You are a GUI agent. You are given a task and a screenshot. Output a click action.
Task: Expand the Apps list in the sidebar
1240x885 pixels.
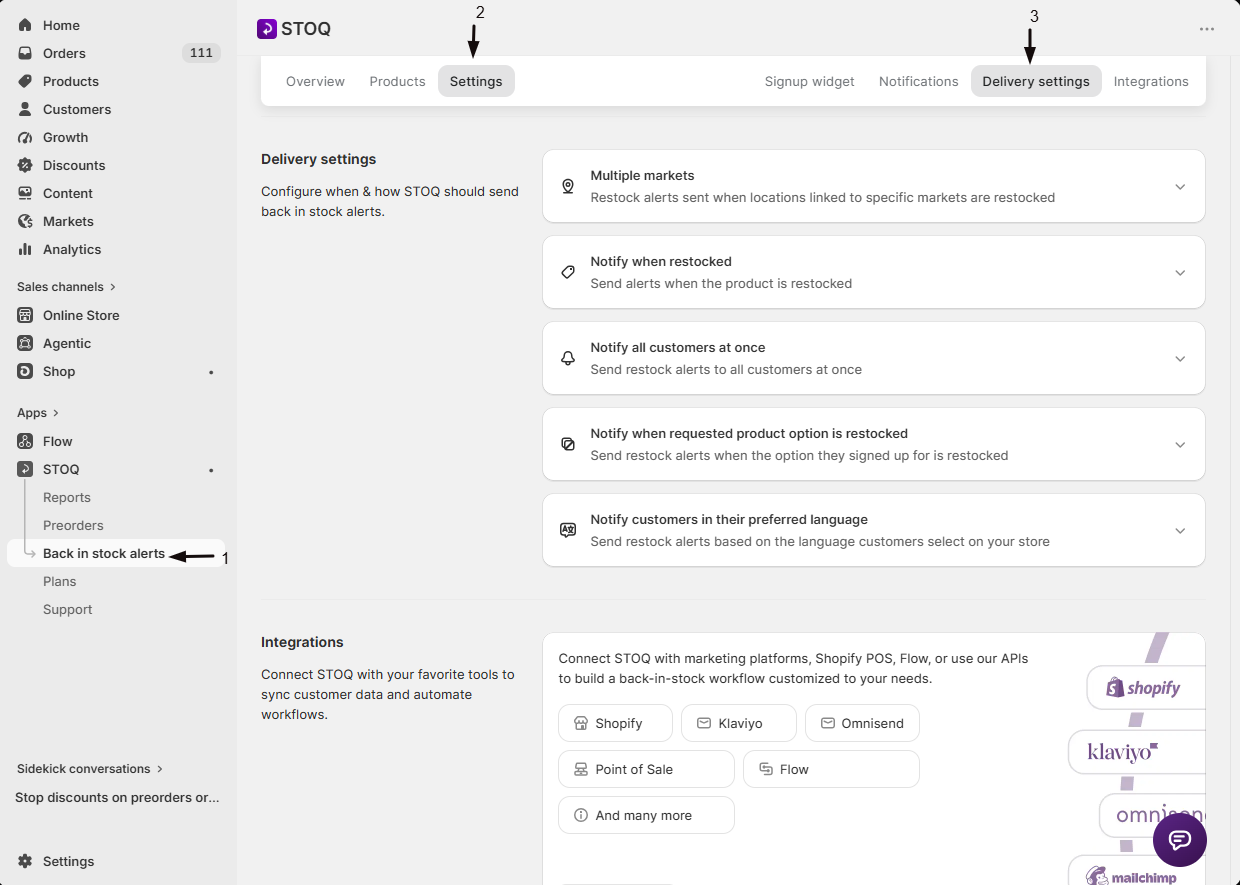[x=38, y=413]
